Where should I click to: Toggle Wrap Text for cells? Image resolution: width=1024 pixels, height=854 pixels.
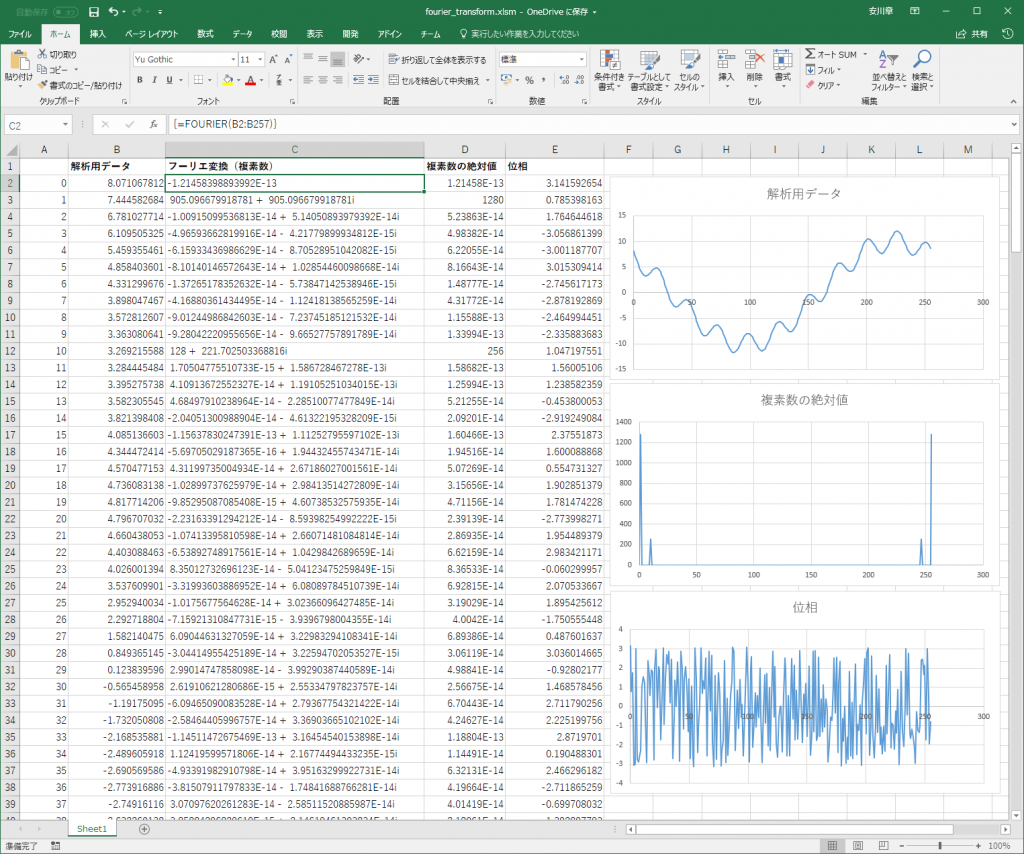click(437, 59)
